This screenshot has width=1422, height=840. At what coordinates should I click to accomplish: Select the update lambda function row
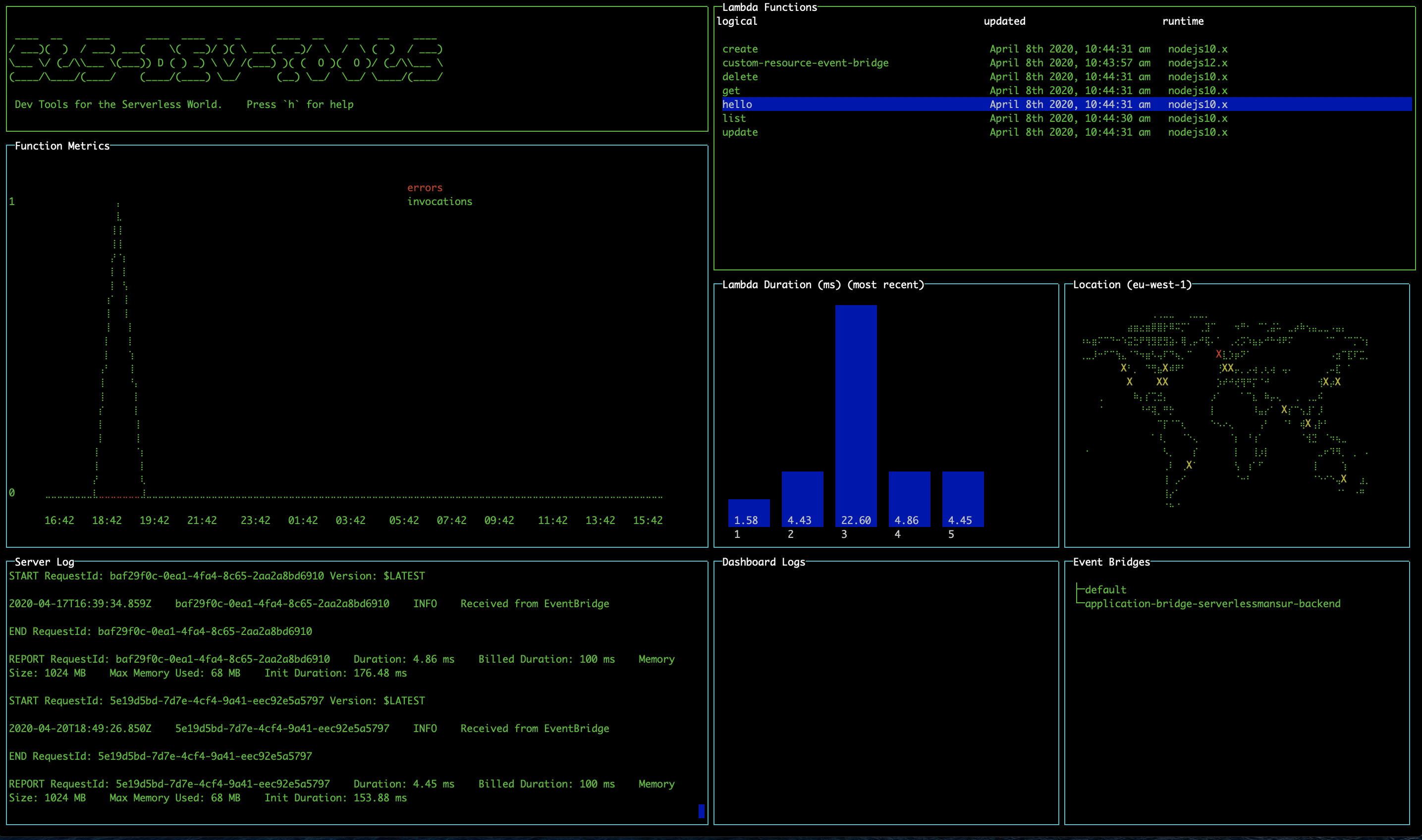click(x=740, y=132)
